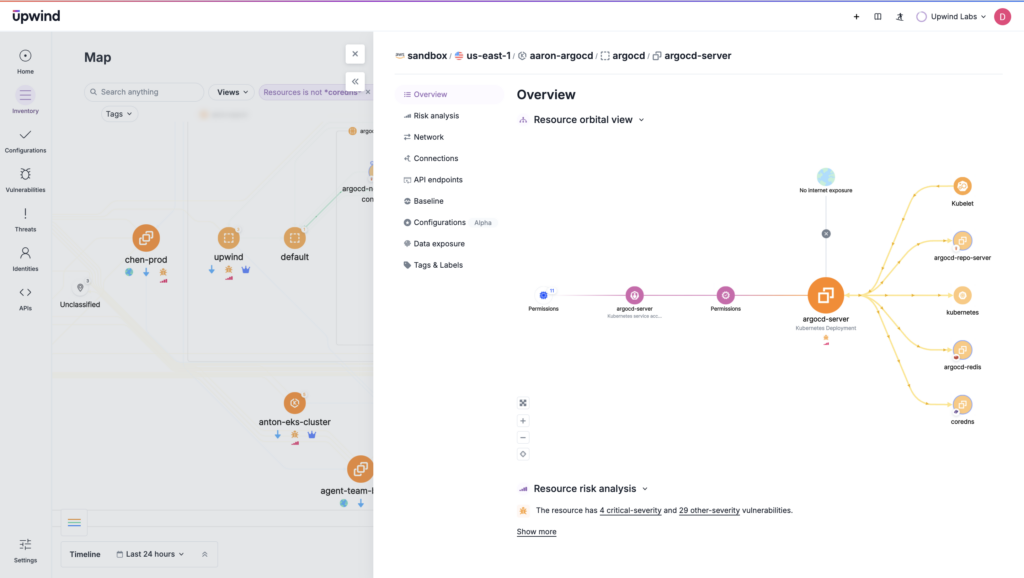
Task: Open the map legend list icon
Action: pyautogui.click(x=74, y=522)
